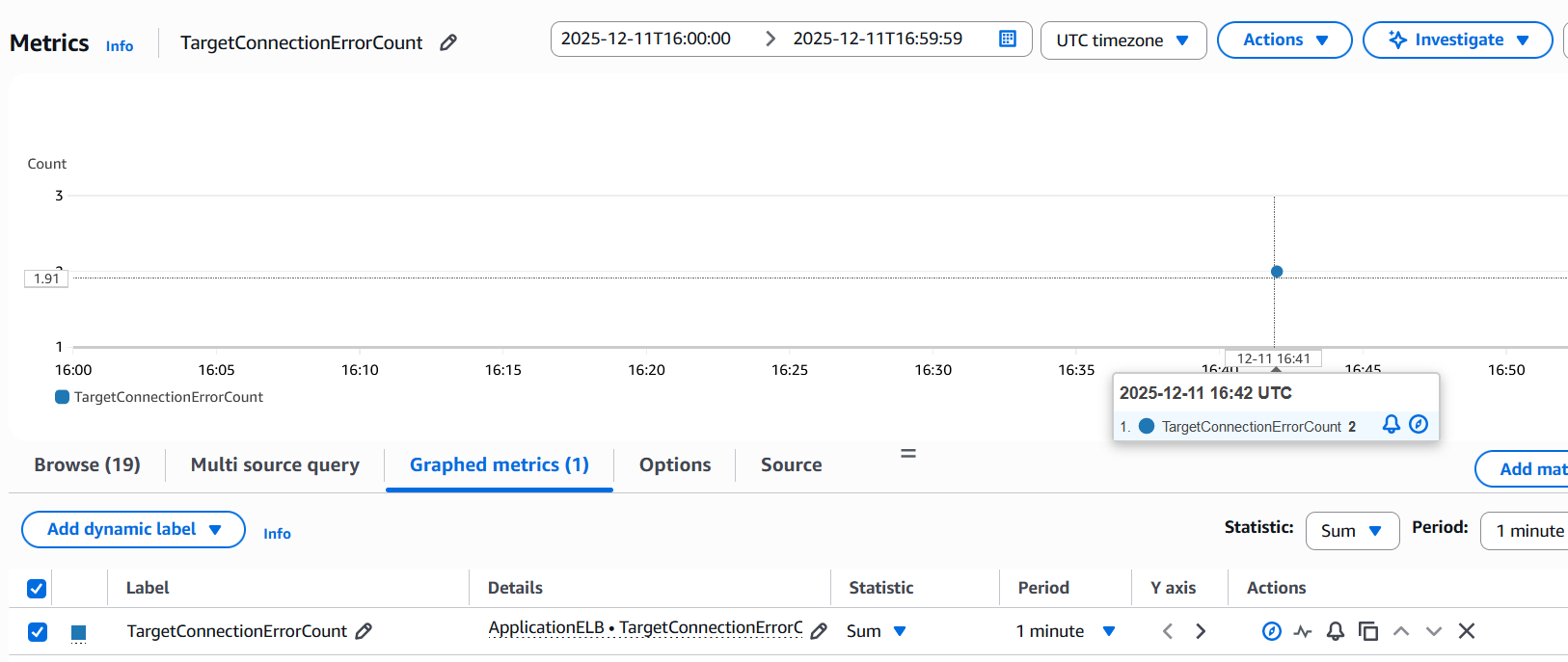The width and height of the screenshot is (1568, 662).
Task: Switch to the Multi source query tab
Action: point(275,464)
